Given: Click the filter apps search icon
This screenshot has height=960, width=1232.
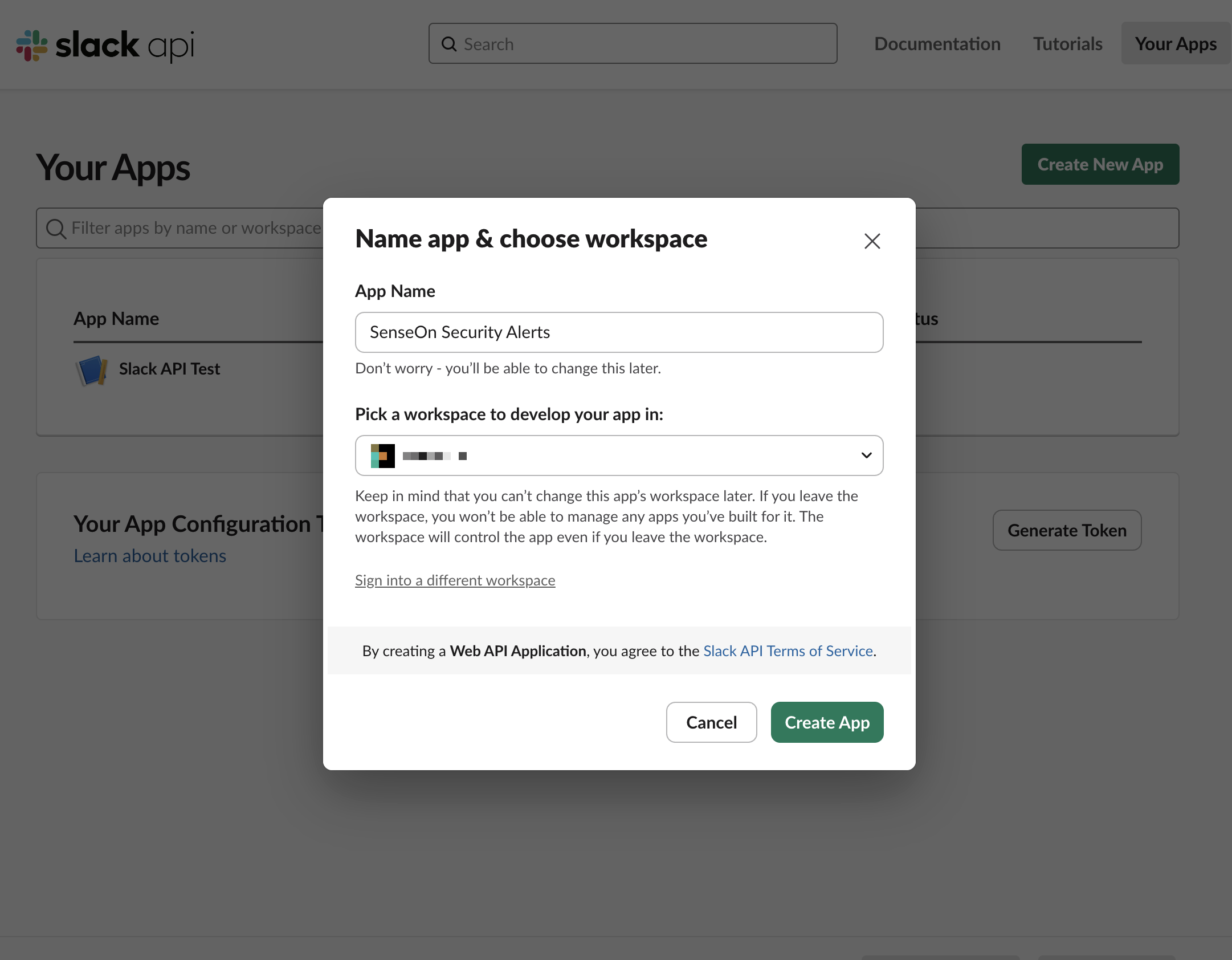Looking at the screenshot, I should pos(57,228).
